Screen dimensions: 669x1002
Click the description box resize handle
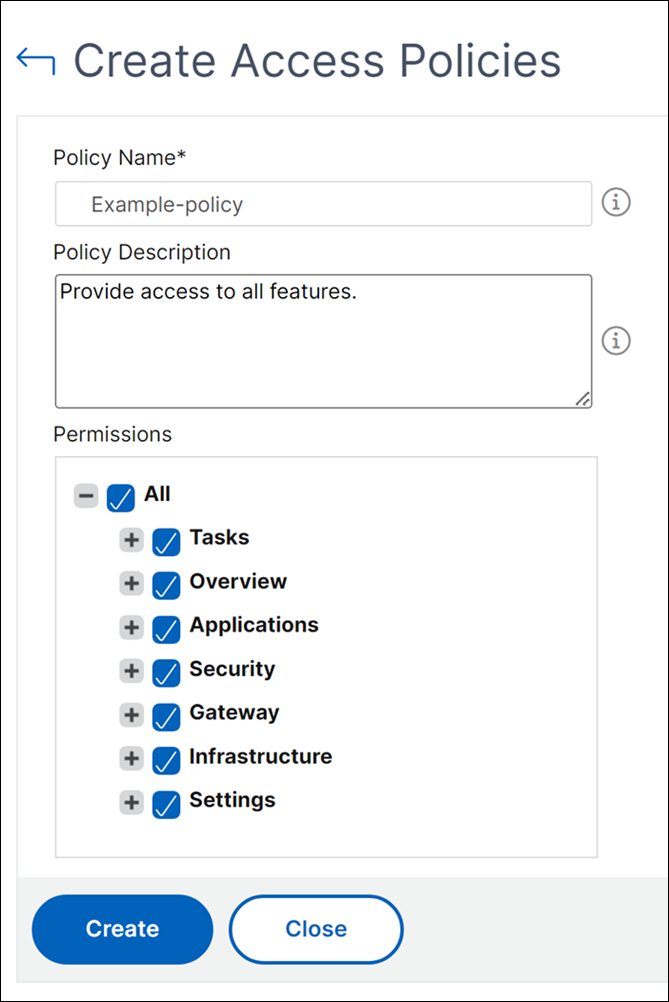click(x=583, y=399)
